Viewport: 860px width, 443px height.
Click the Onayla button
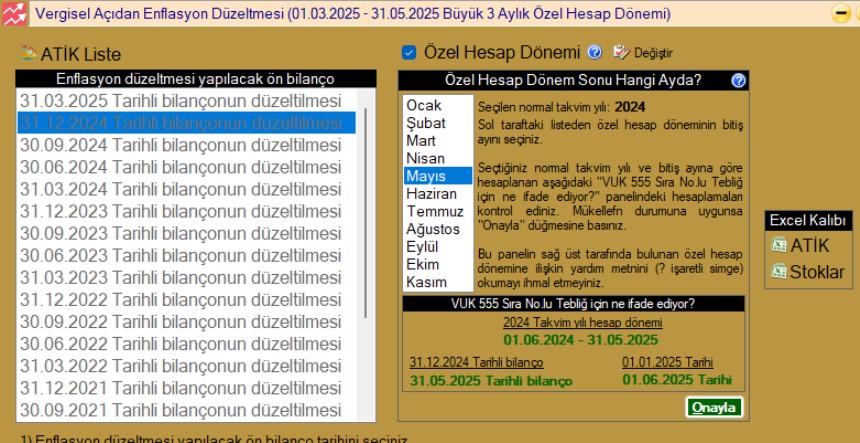tap(715, 407)
